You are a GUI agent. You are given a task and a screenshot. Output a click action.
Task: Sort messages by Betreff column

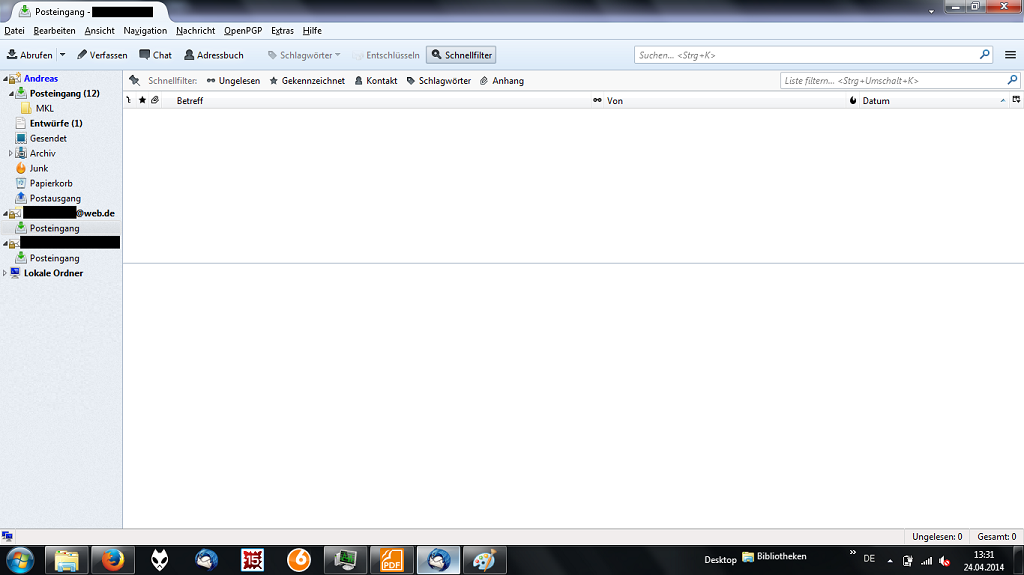pyautogui.click(x=189, y=101)
